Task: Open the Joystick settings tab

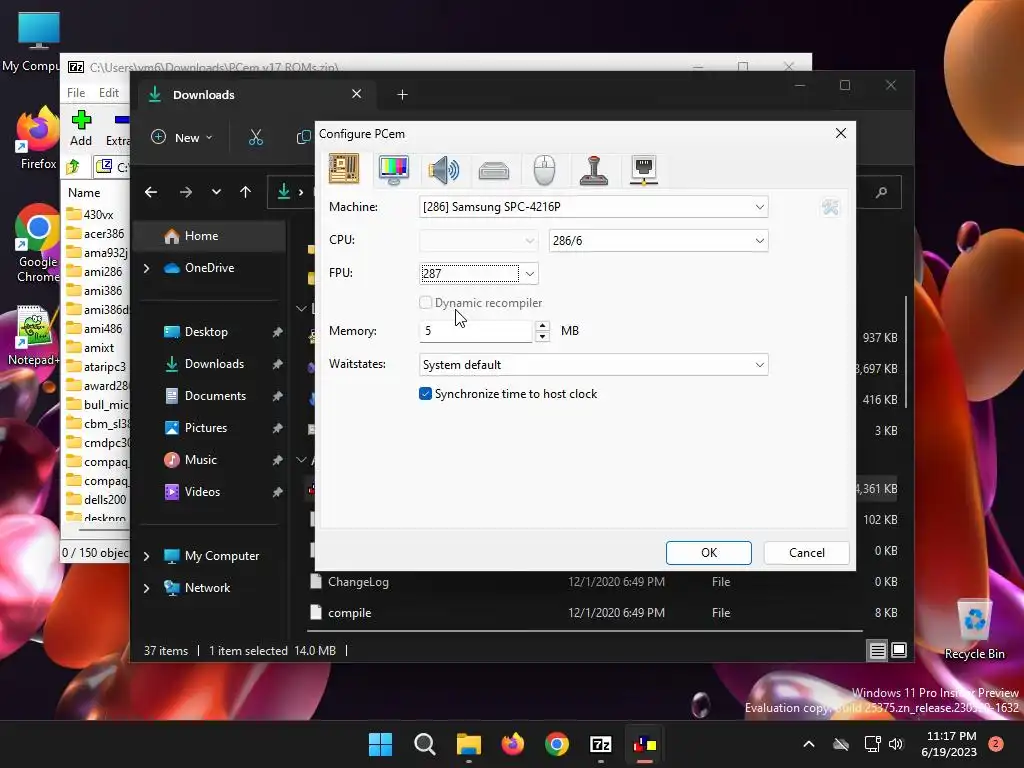Action: point(594,170)
